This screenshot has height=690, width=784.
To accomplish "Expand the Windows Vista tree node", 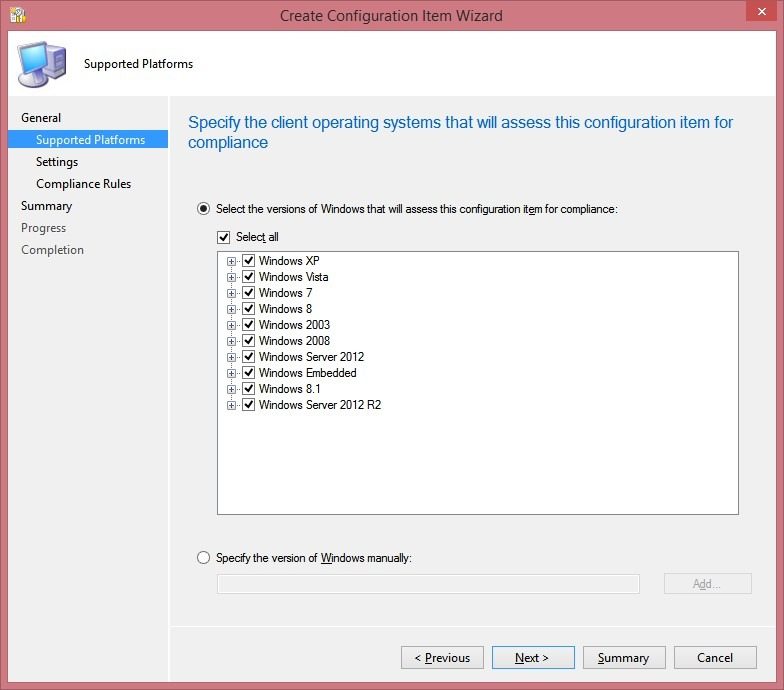I will [x=231, y=278].
